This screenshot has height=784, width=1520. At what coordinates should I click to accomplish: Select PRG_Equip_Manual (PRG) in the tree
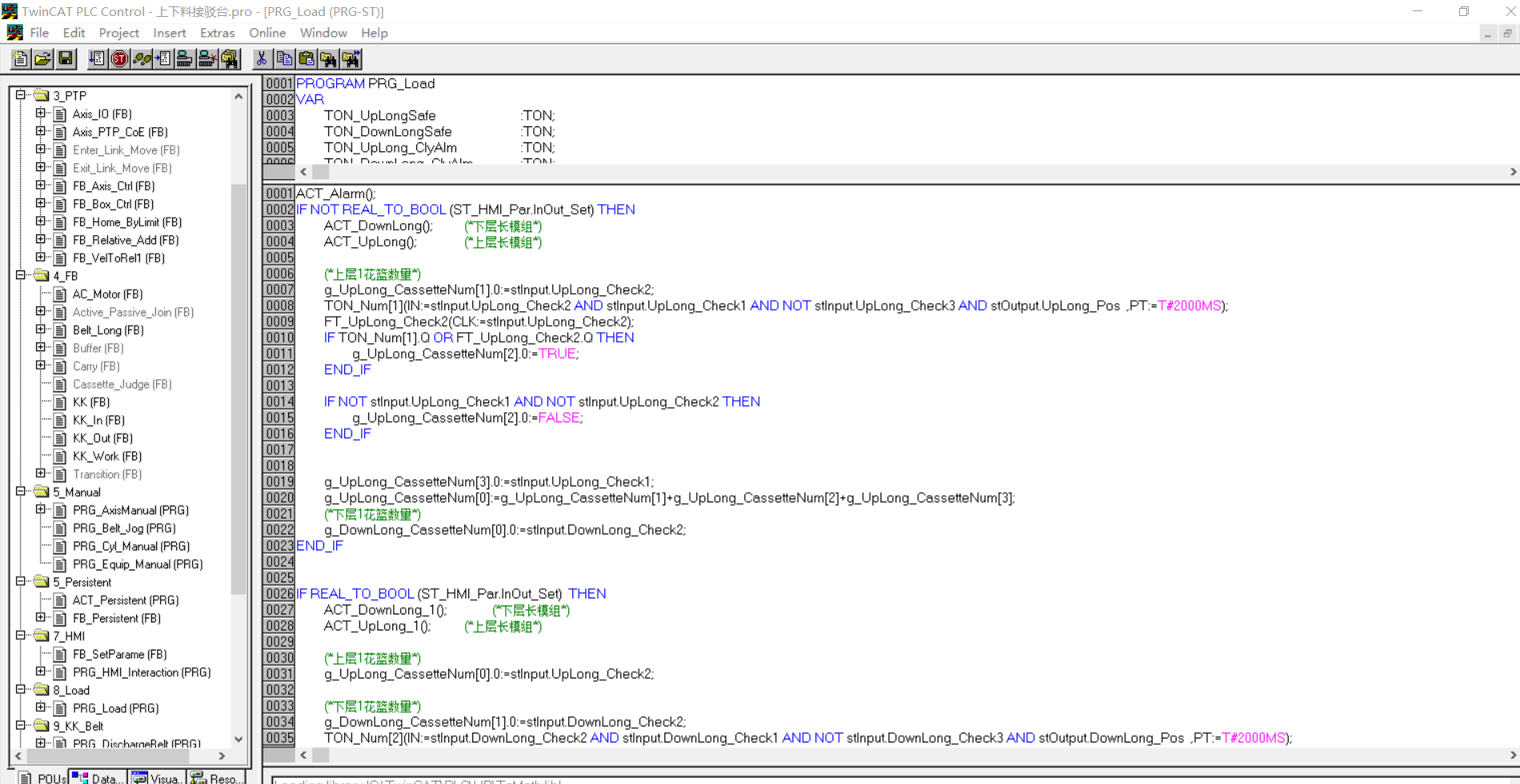[x=138, y=564]
